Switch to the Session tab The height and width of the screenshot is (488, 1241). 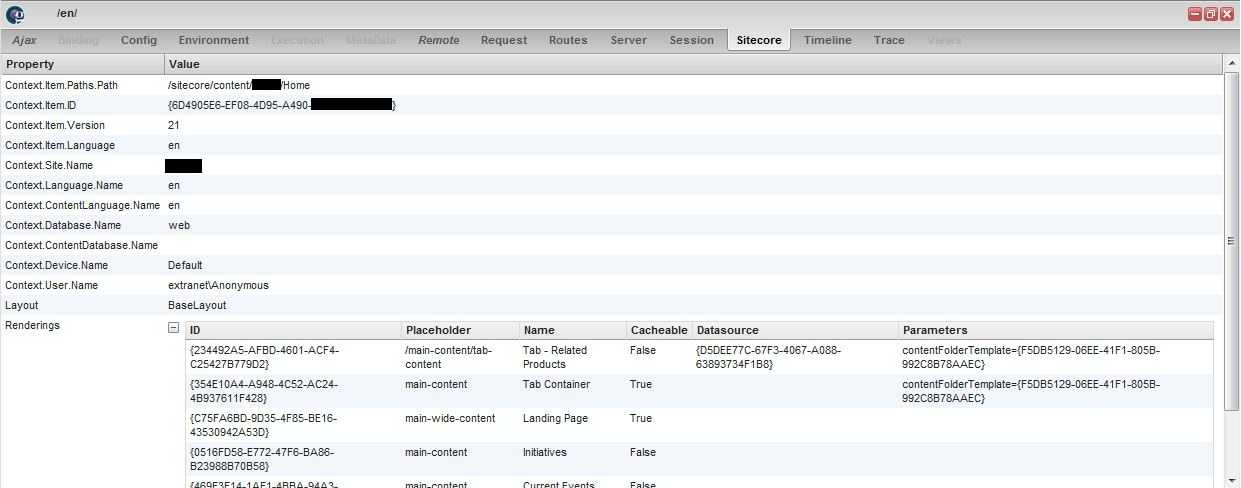[692, 40]
